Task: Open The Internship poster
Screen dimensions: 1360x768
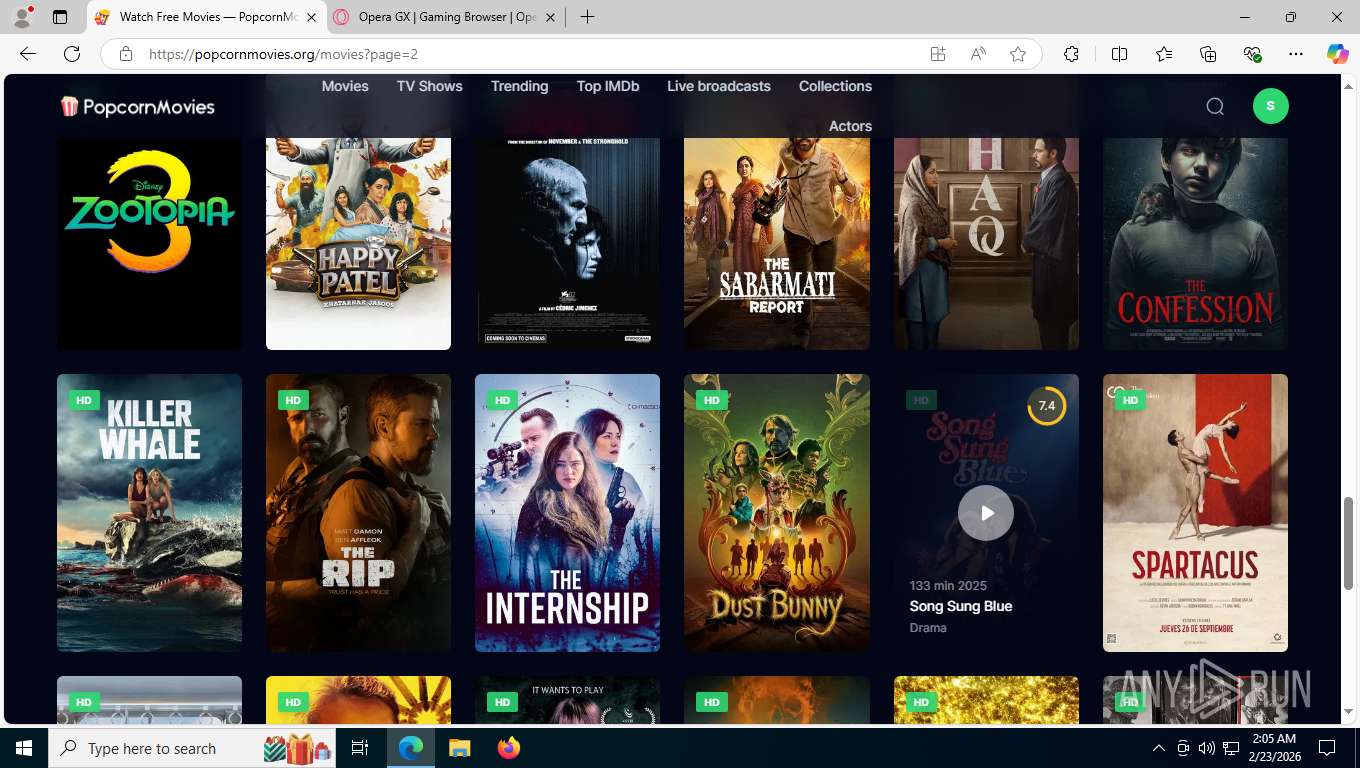Action: [567, 513]
